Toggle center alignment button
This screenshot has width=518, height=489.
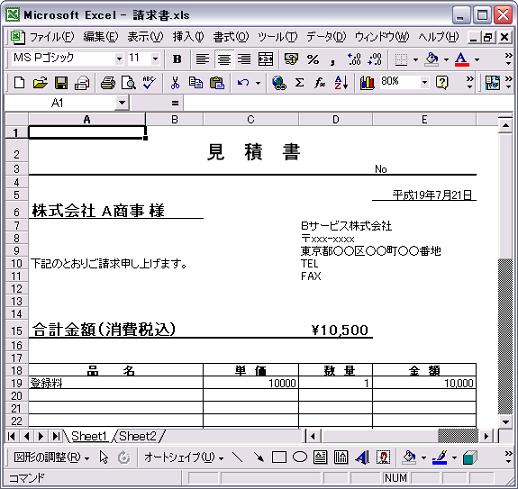[224, 59]
